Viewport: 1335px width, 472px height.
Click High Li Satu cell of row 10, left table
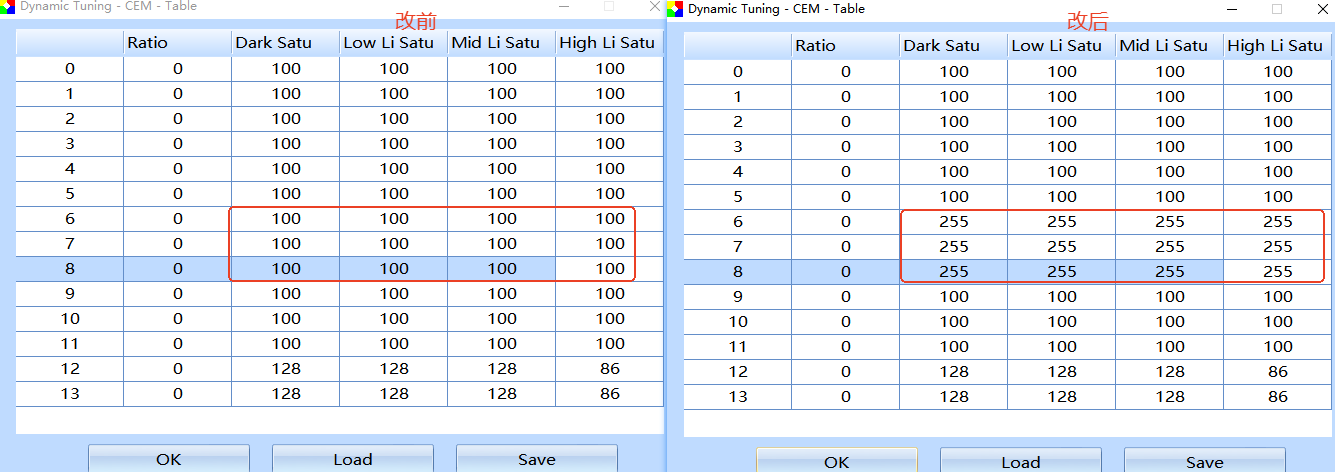(x=609, y=319)
